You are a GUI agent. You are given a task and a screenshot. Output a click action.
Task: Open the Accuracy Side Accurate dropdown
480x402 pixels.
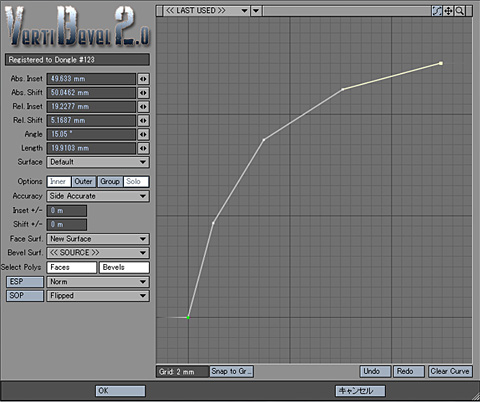coord(98,196)
